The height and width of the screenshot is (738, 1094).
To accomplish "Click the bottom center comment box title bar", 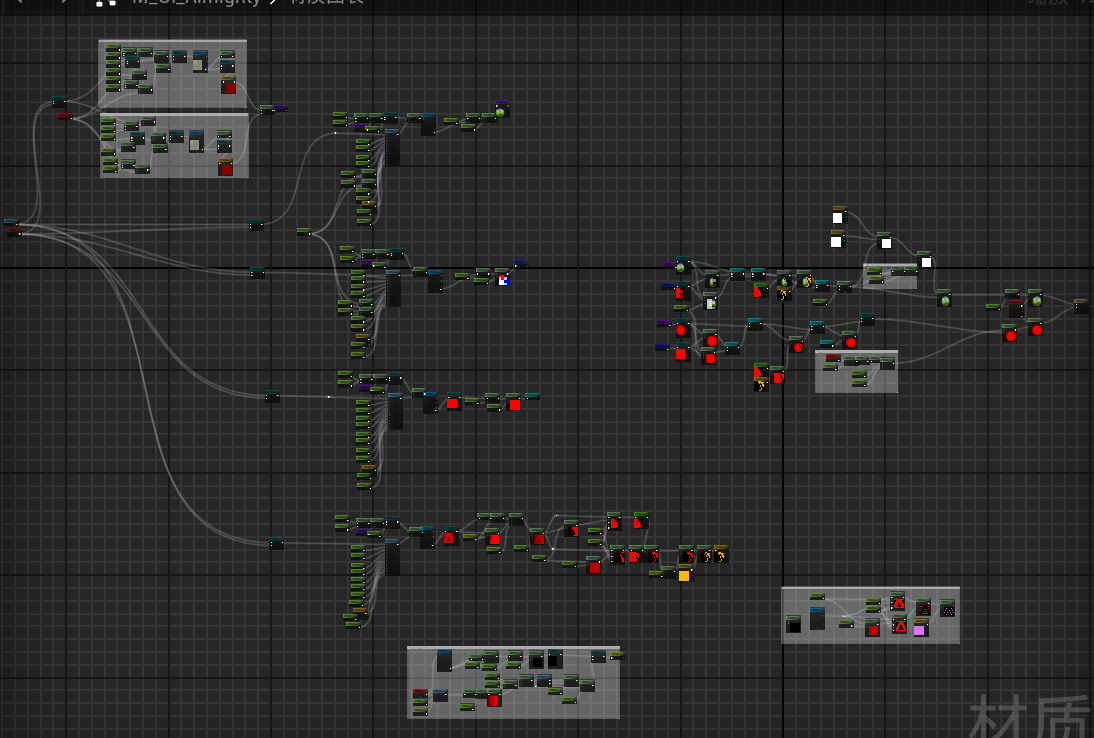I will tap(512, 650).
